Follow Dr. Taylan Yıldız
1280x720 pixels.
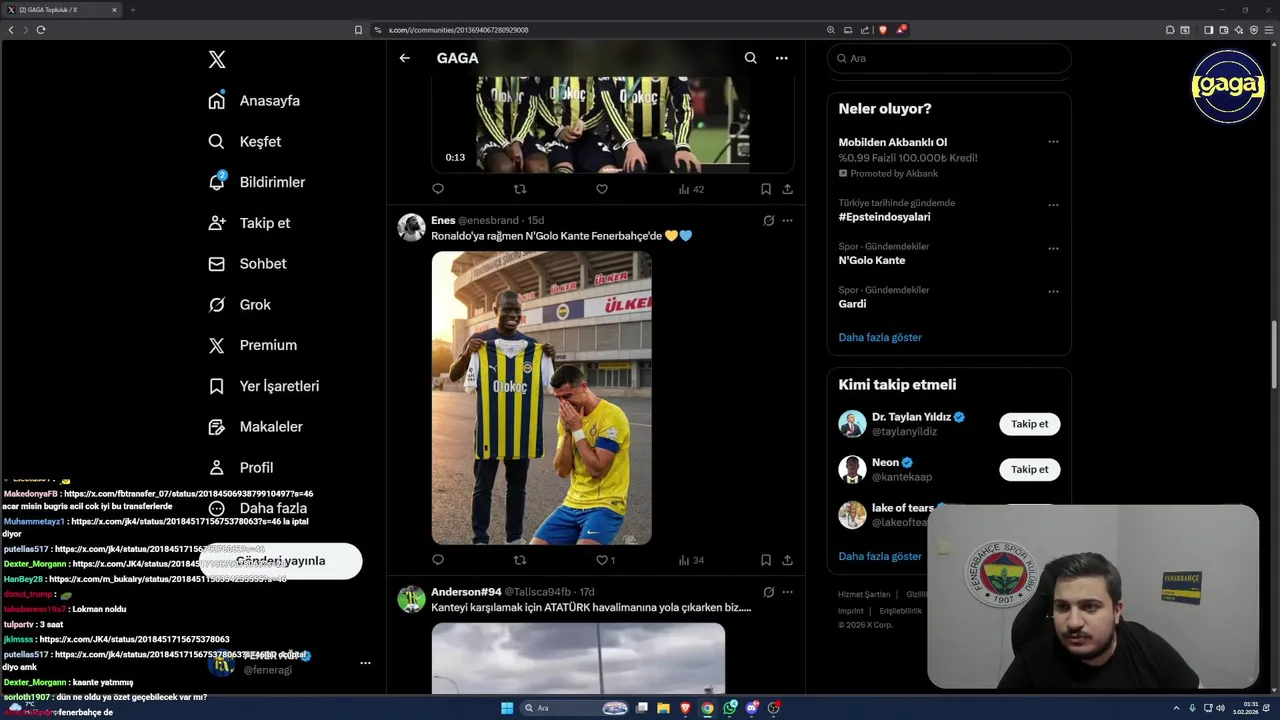click(1029, 424)
